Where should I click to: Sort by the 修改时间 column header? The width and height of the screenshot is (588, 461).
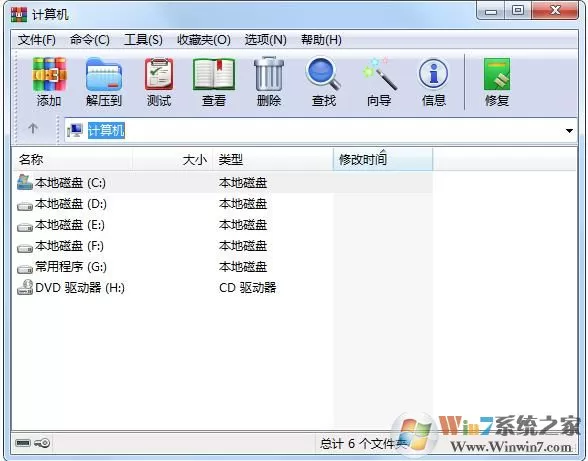click(x=383, y=160)
